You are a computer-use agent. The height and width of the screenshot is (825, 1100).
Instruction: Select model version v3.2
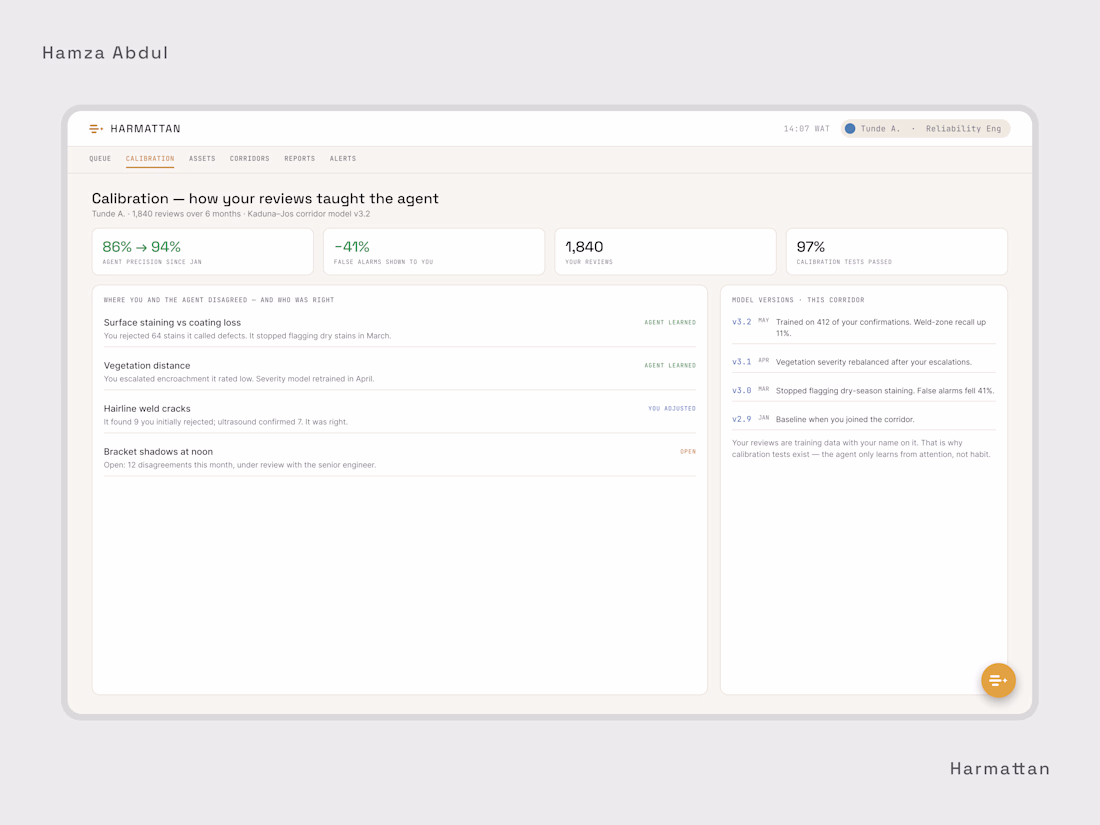coord(742,322)
